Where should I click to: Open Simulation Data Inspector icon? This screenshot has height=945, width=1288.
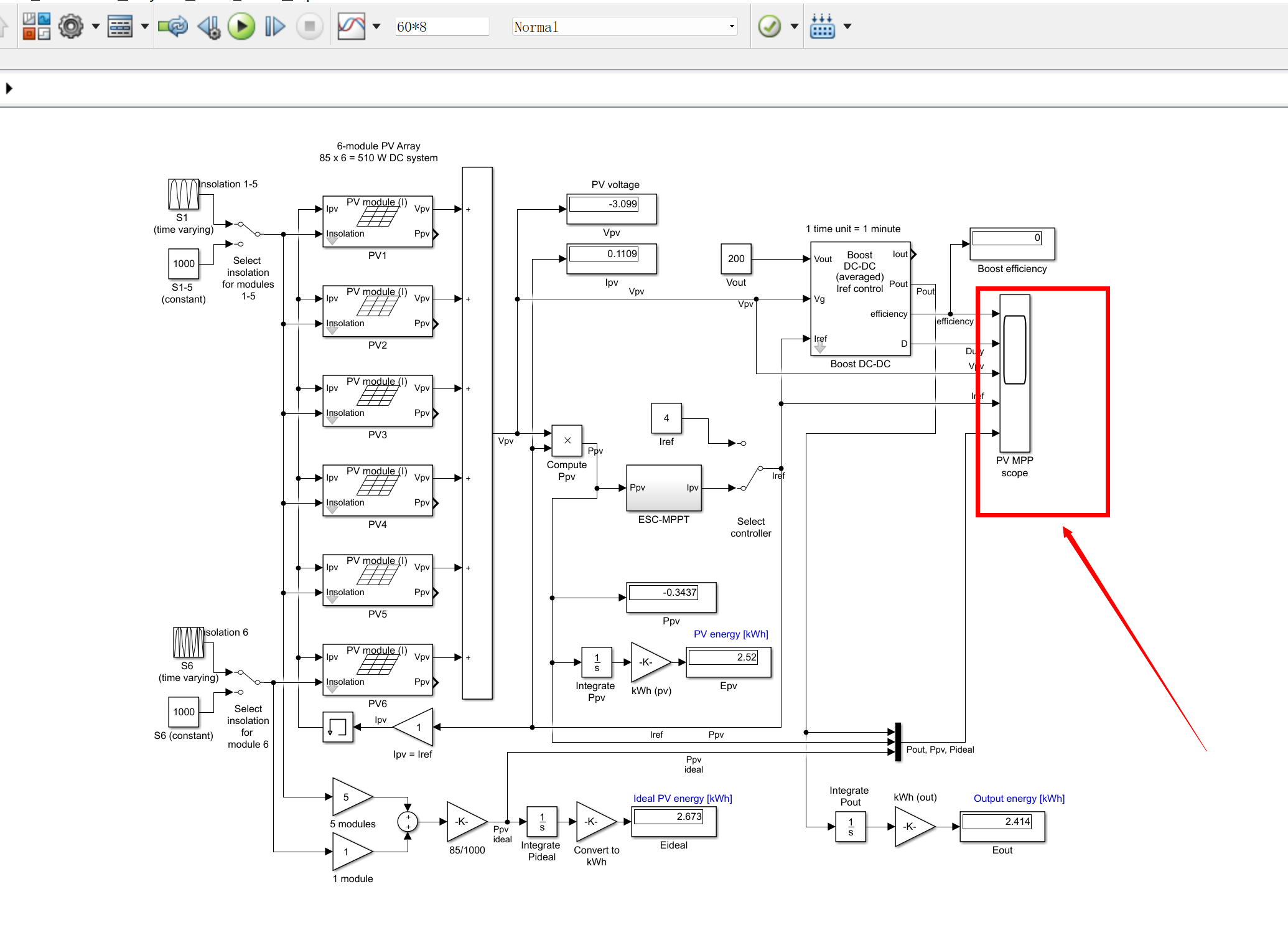coord(351,26)
